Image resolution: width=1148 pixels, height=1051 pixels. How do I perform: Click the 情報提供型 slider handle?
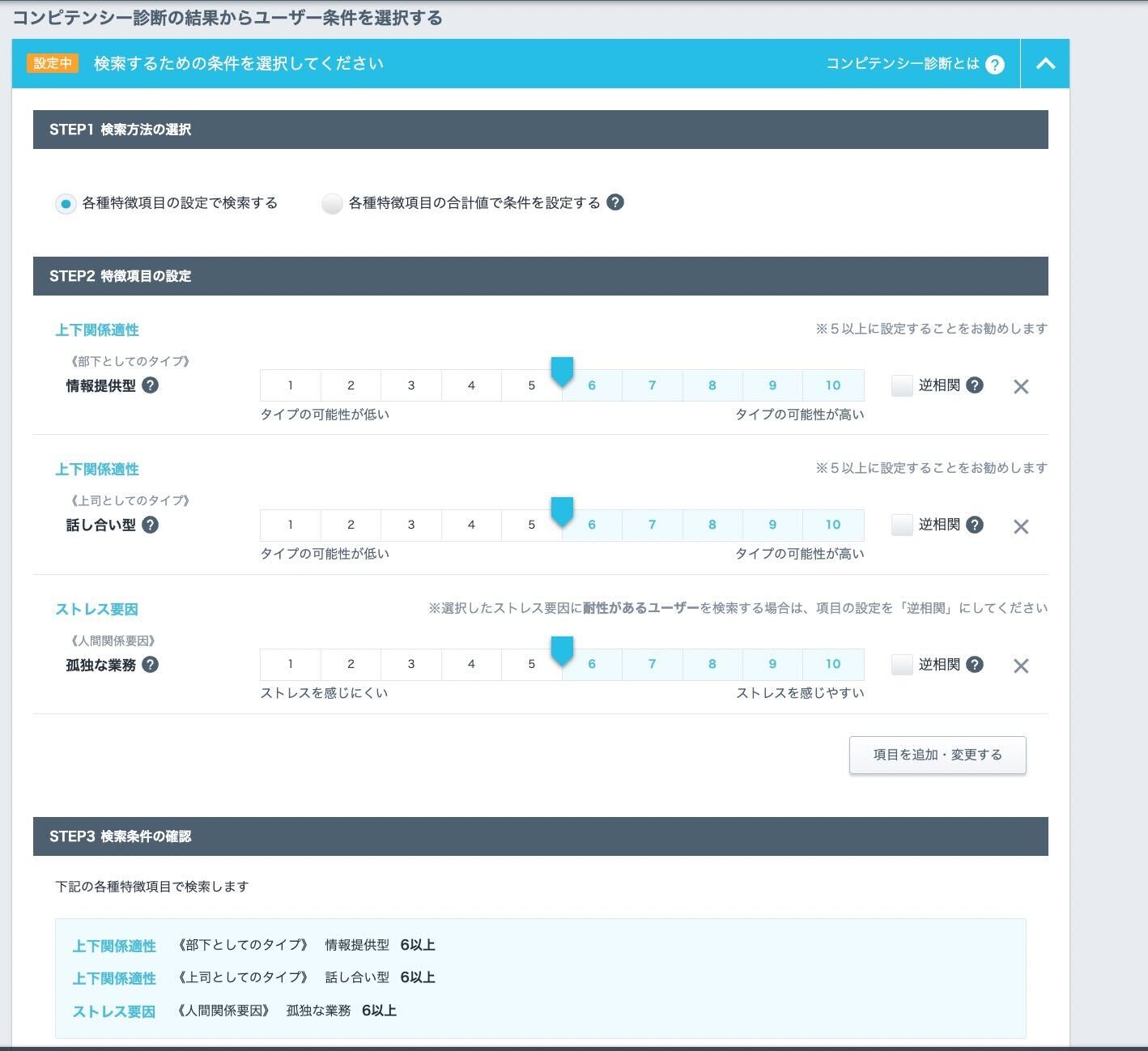pos(562,372)
